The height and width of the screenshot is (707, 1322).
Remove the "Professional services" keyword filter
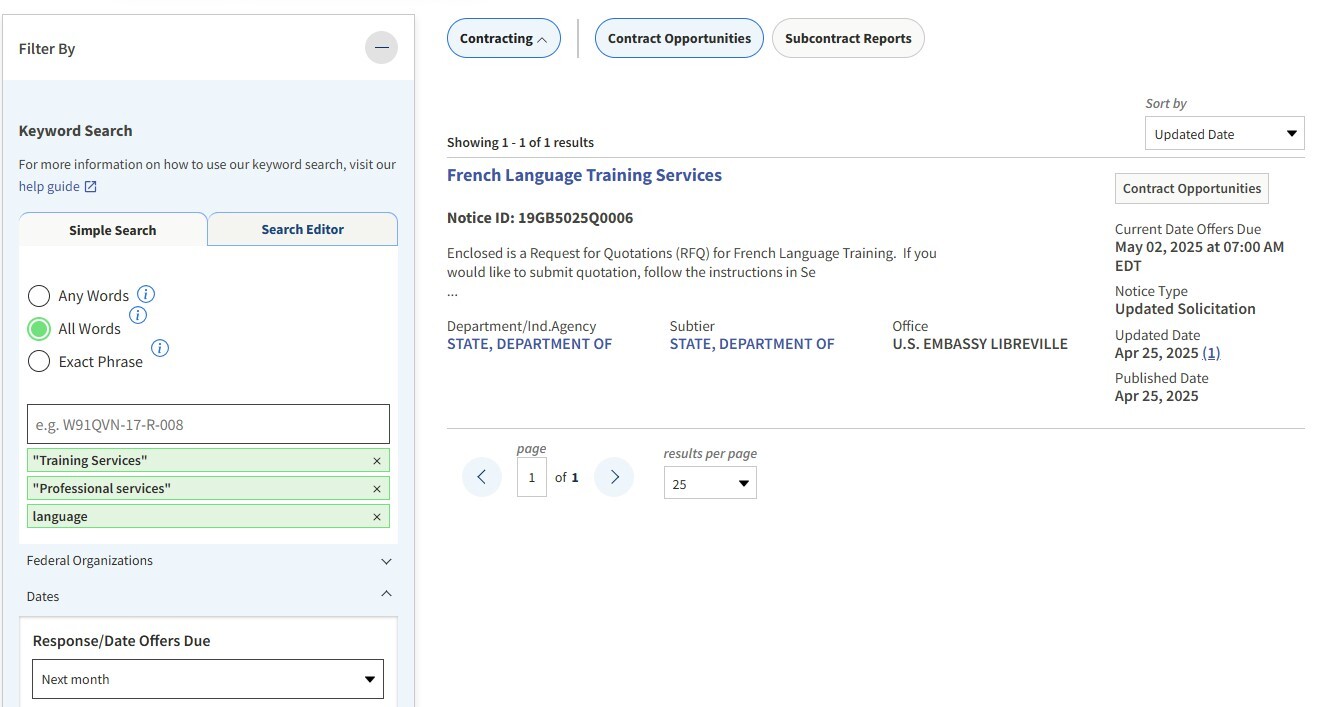[376, 488]
